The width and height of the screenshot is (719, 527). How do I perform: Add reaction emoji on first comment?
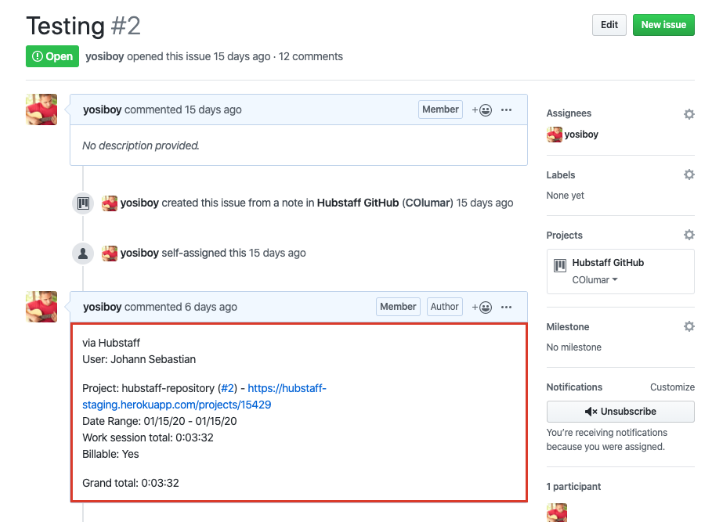click(x=482, y=110)
